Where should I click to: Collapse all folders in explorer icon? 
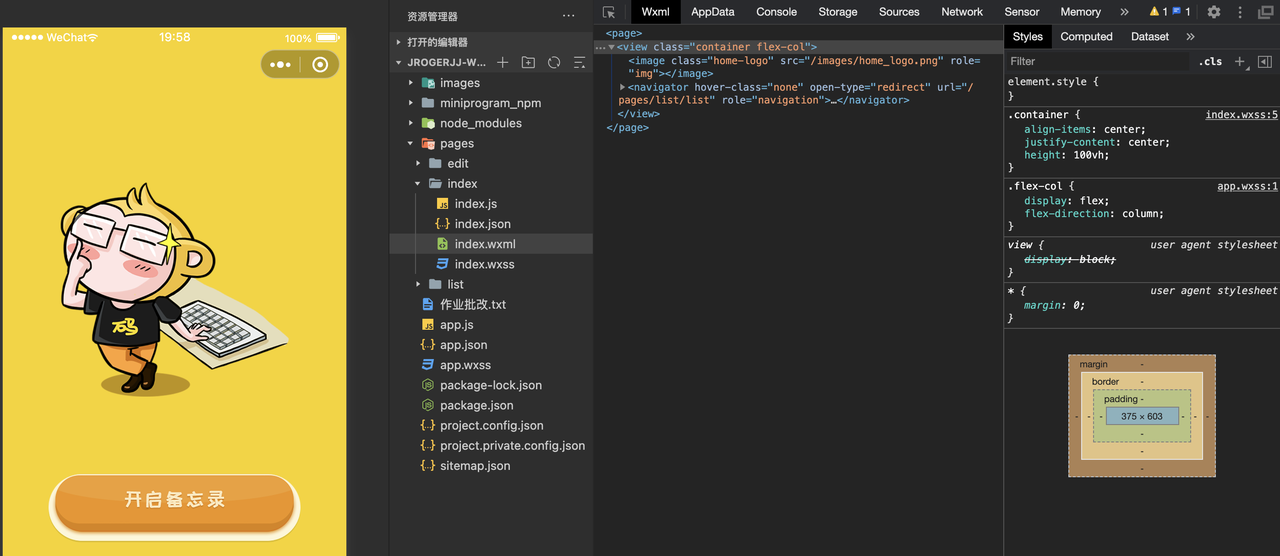tap(579, 62)
